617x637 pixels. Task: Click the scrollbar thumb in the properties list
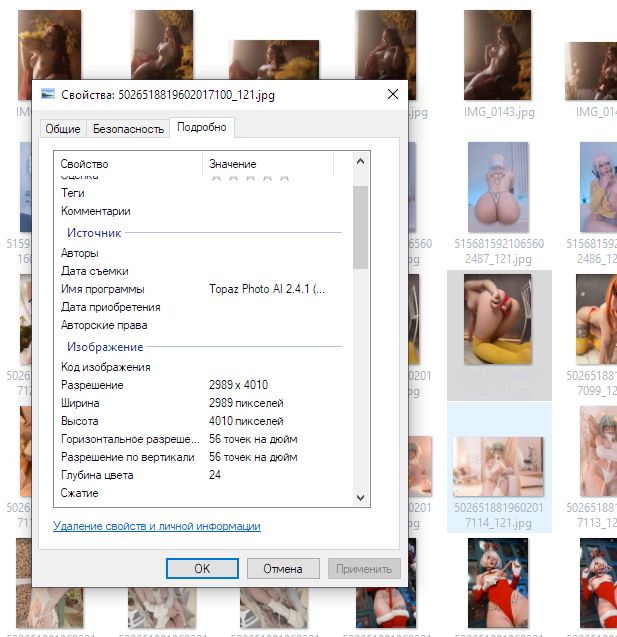(x=360, y=228)
